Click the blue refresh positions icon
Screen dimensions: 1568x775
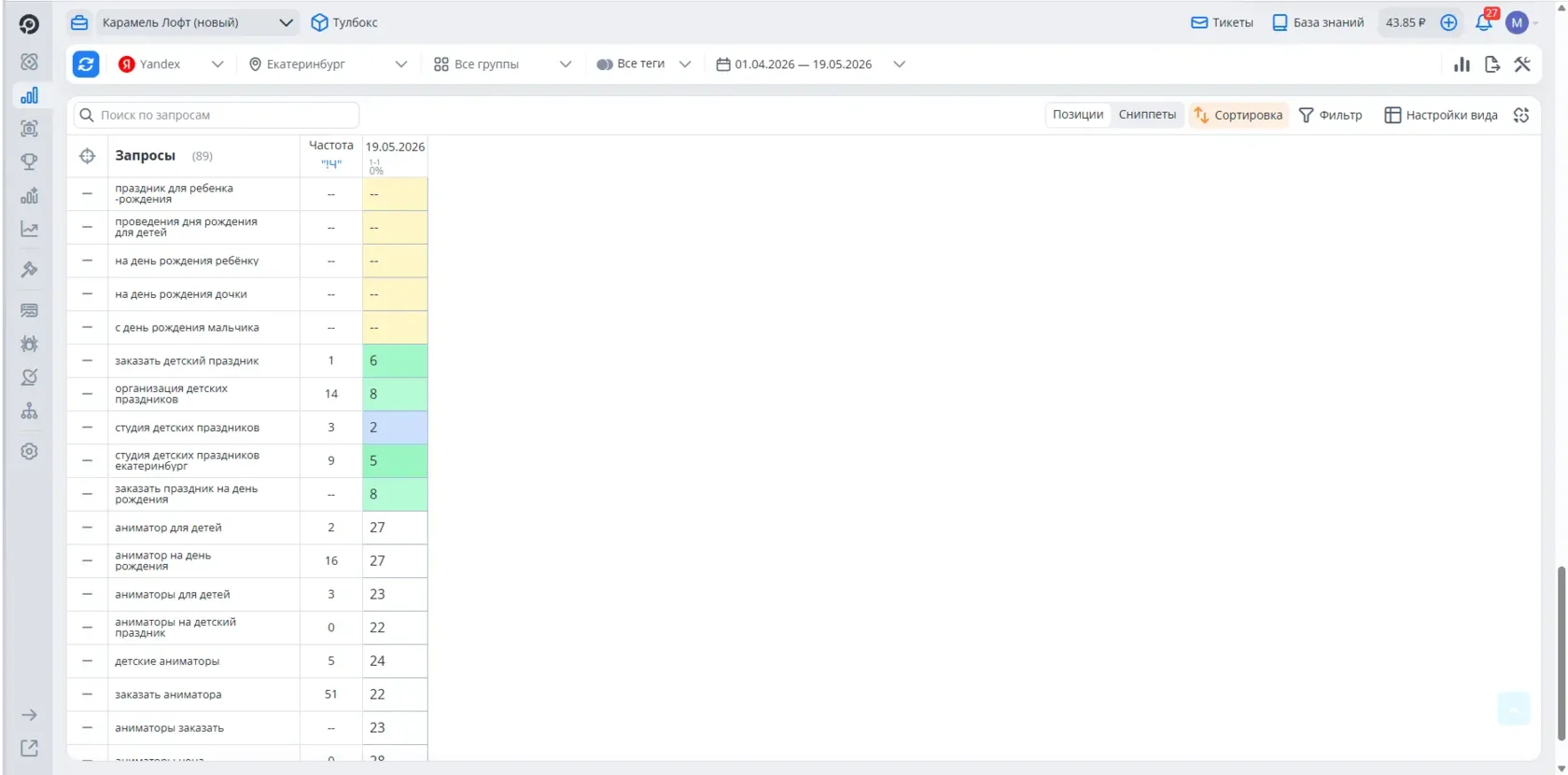(86, 64)
